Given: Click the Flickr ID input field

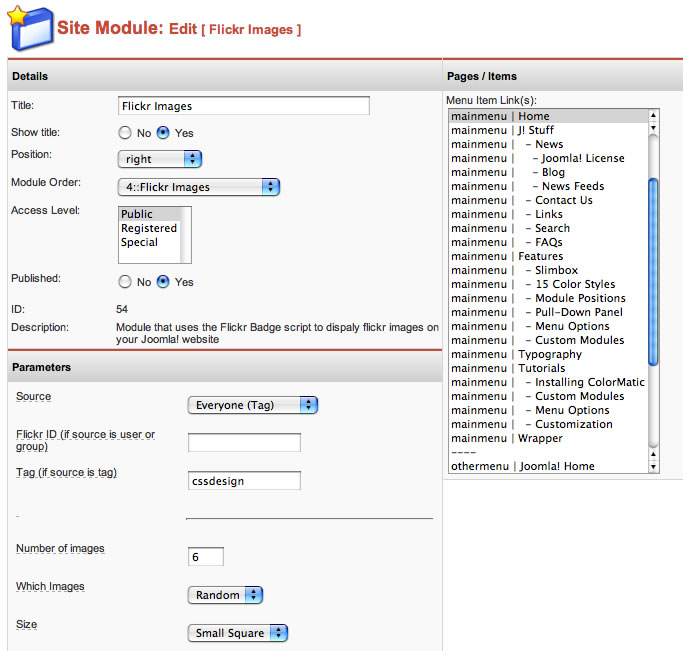Looking at the screenshot, I should (244, 443).
